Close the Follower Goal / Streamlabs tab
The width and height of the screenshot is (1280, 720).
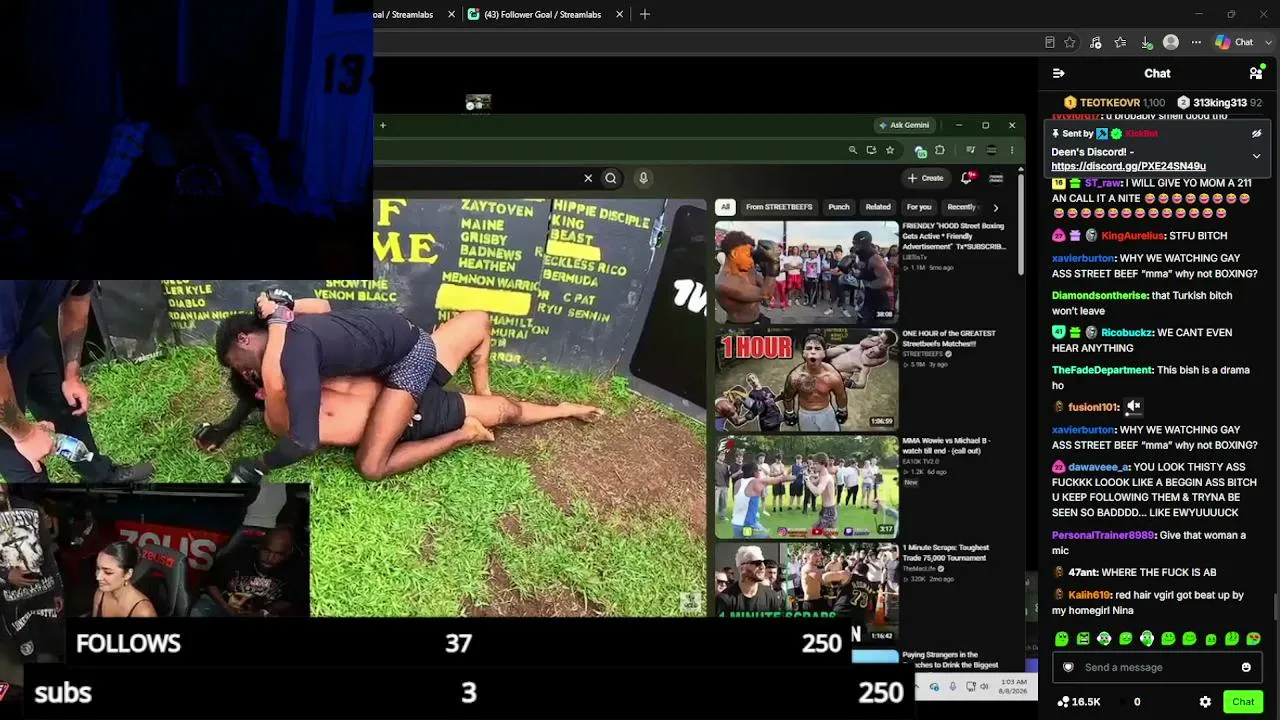click(x=620, y=14)
